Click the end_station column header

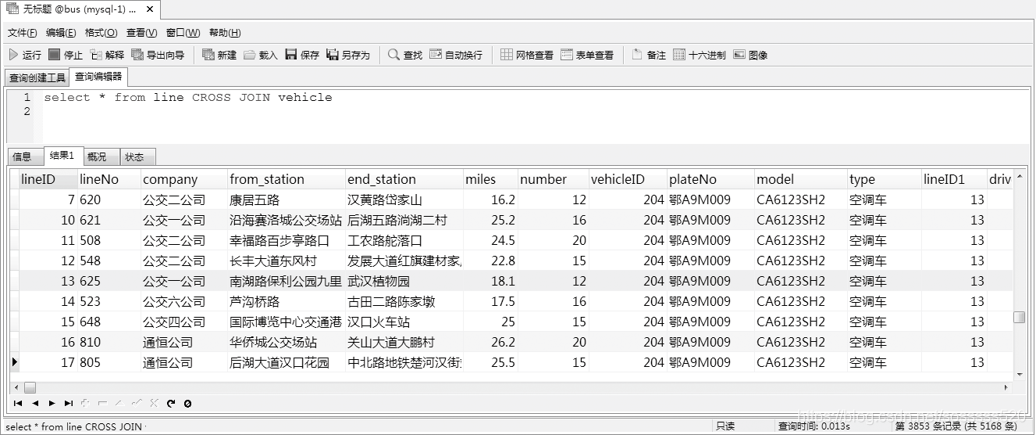tap(404, 179)
